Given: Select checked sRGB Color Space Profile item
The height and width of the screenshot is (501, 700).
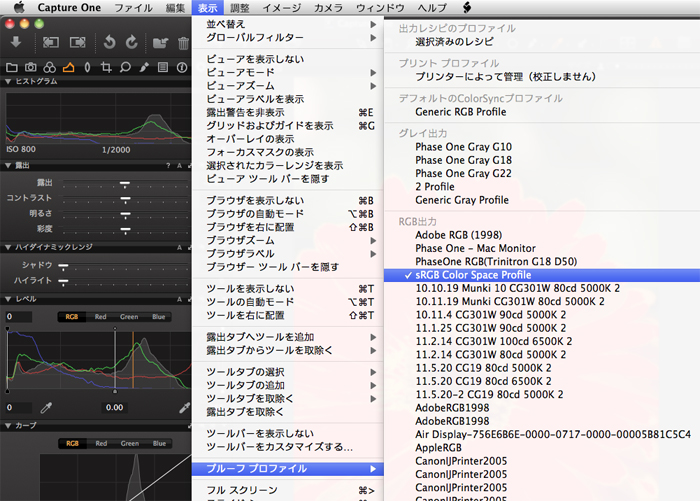Looking at the screenshot, I should [542, 275].
